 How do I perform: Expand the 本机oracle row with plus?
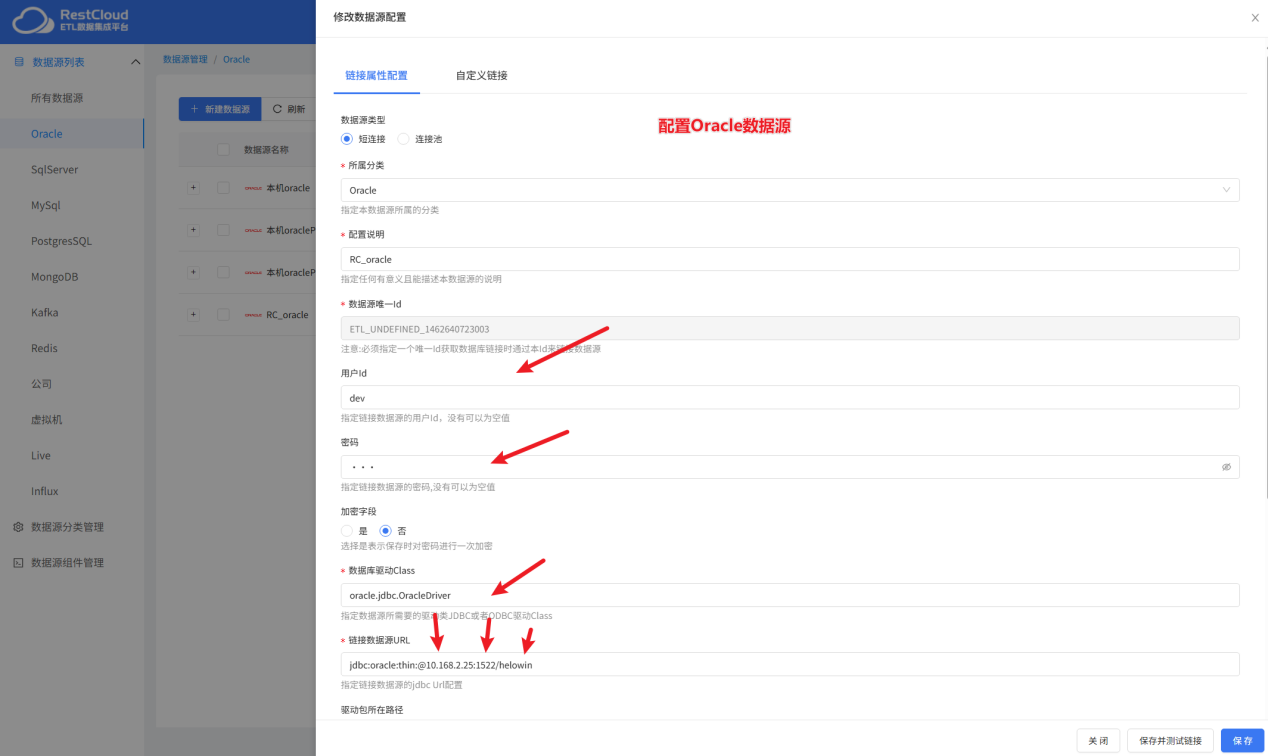point(193,188)
